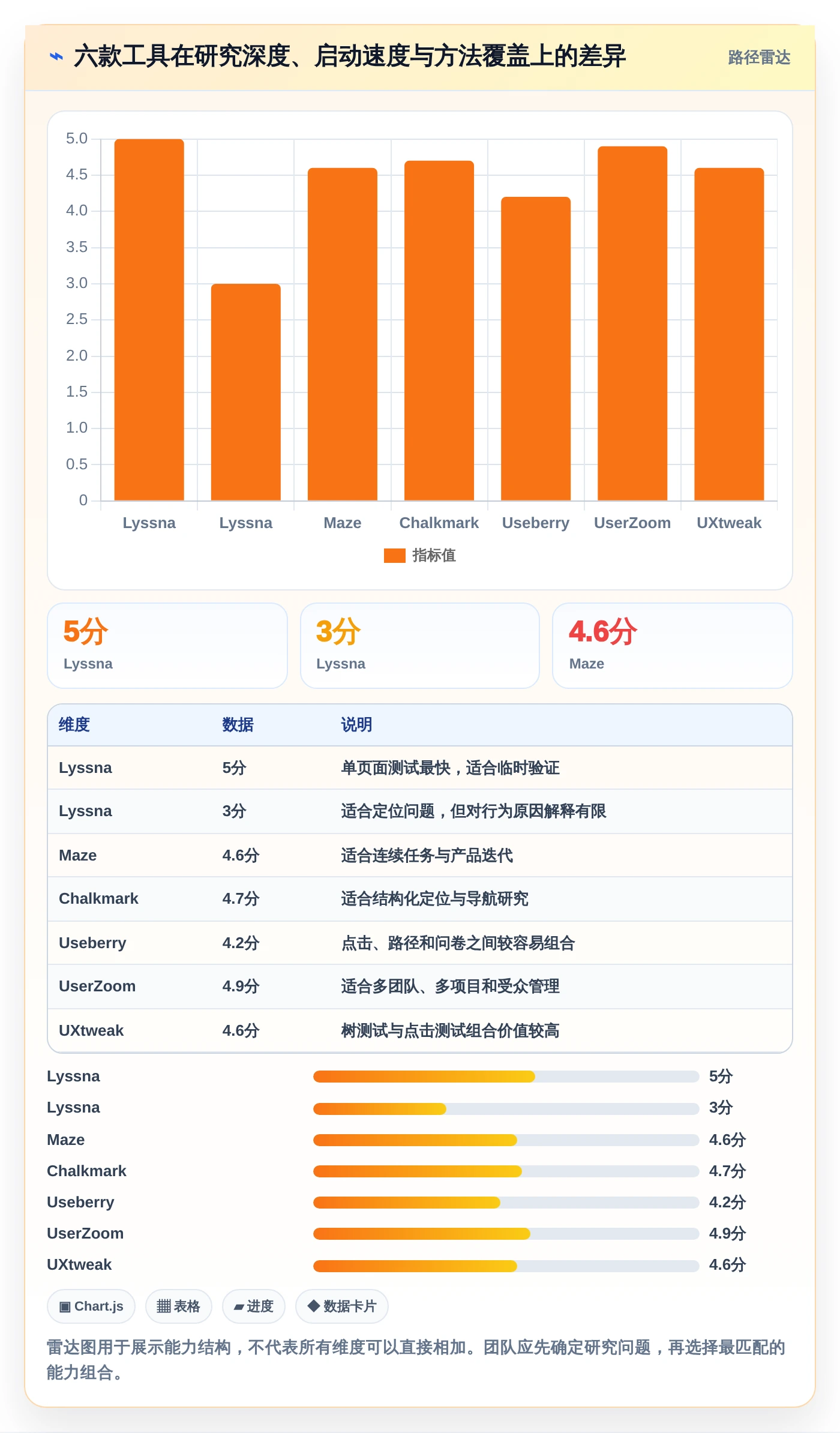The width and height of the screenshot is (840, 1433).
Task: Click 适合多团队、多项目和受众管理 description
Action: (x=450, y=987)
